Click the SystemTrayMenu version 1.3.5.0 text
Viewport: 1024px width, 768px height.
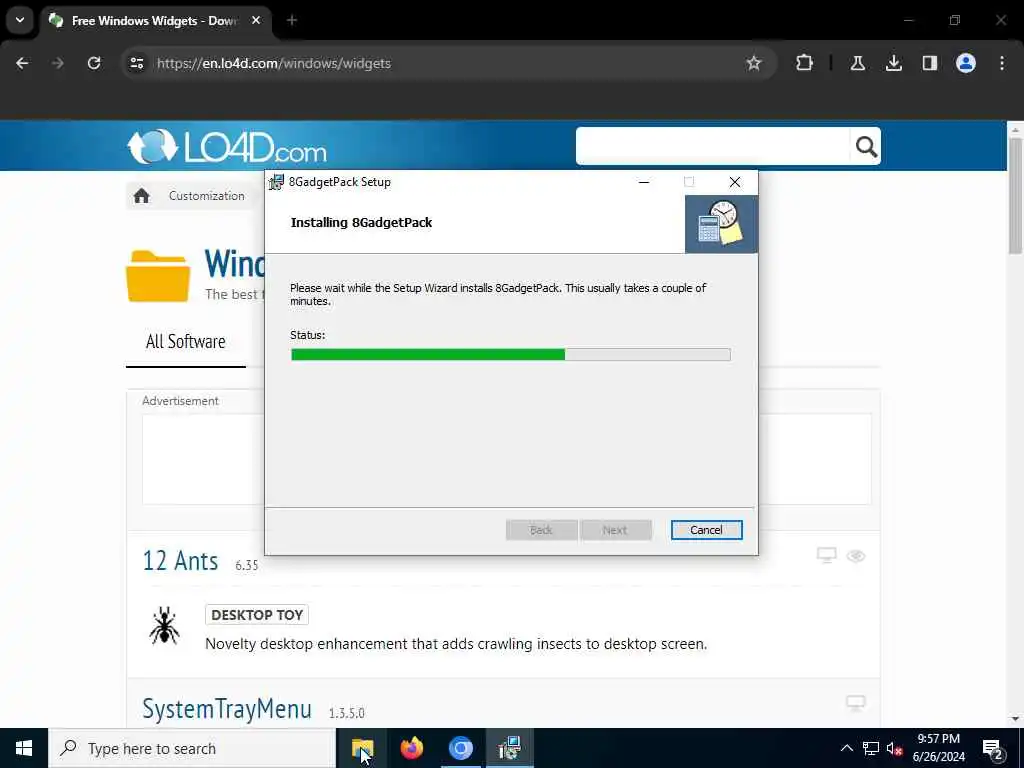[347, 713]
